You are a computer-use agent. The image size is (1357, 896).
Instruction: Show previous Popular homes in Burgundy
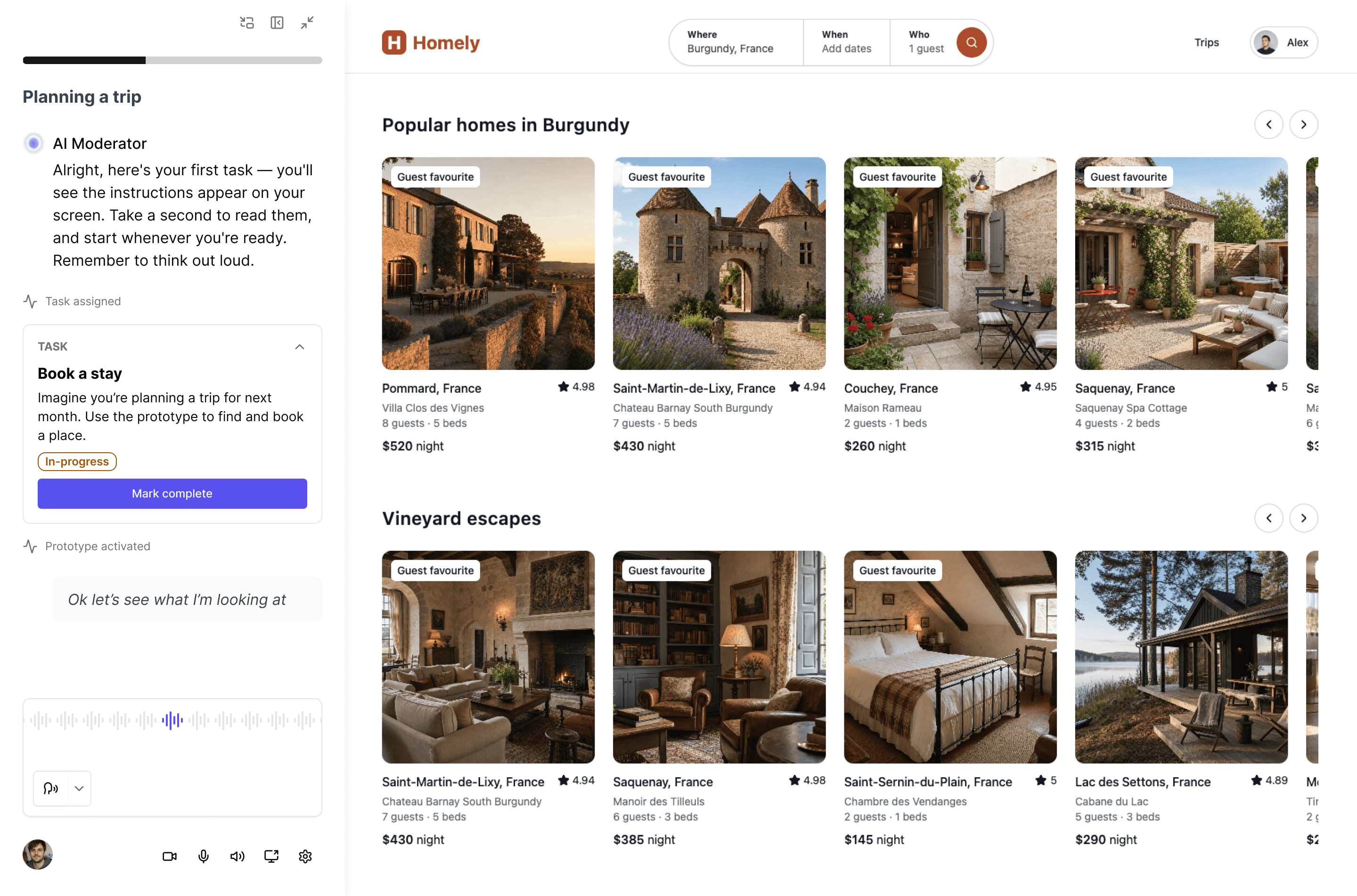click(1268, 124)
